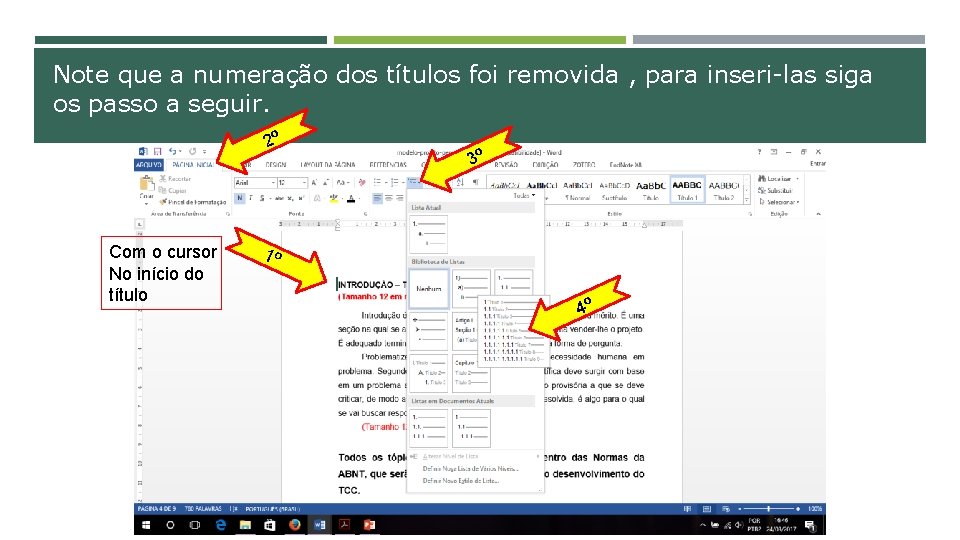
Task: Switch to EXIBIÇÃO ribbon tab
Action: pyautogui.click(x=545, y=165)
